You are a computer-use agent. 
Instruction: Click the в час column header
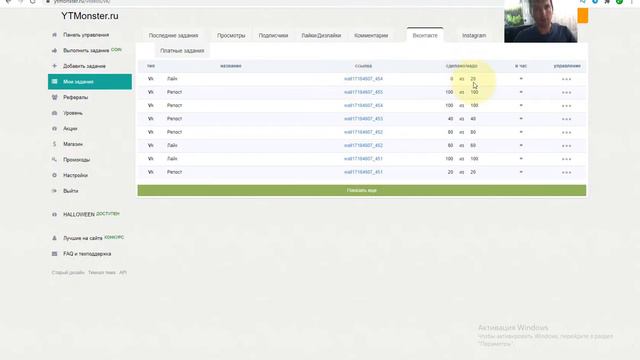[x=521, y=66]
